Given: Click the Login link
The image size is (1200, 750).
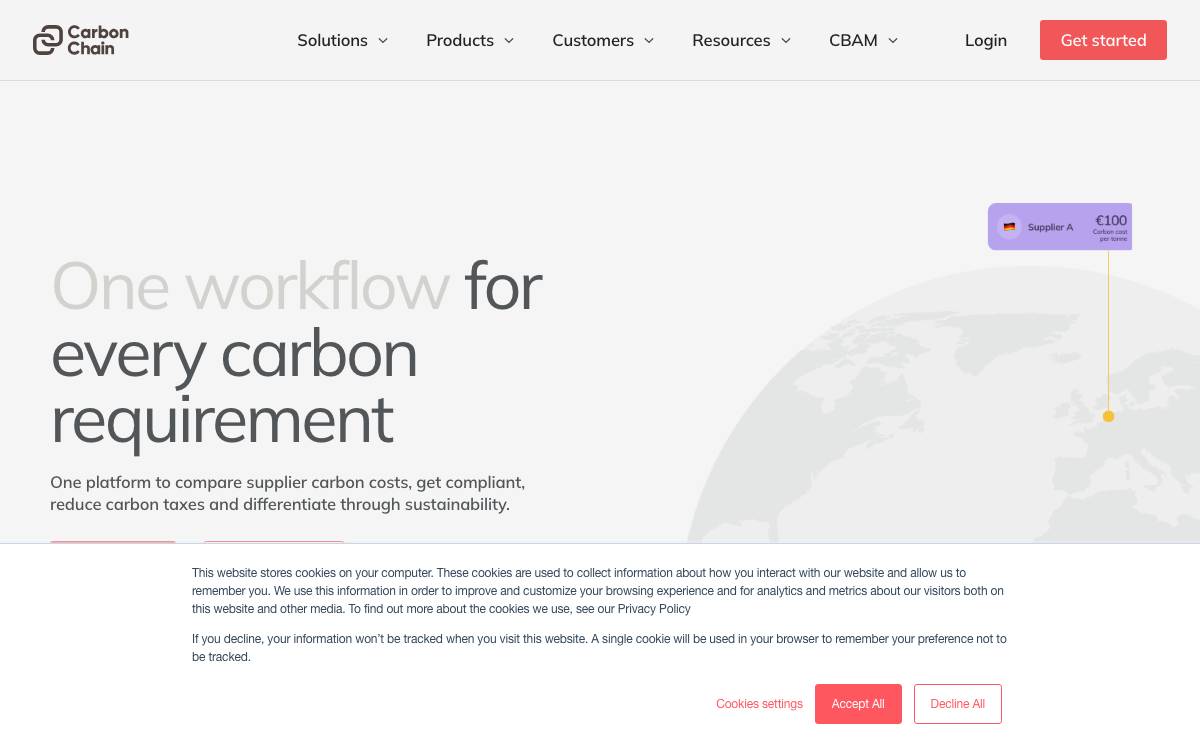Looking at the screenshot, I should (986, 40).
